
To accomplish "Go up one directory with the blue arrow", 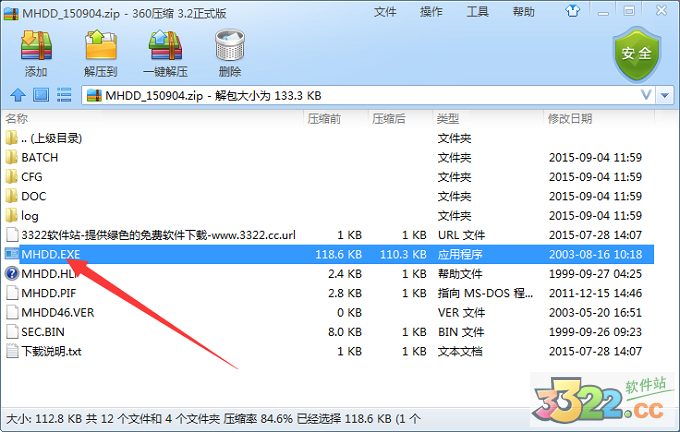I will (17, 95).
